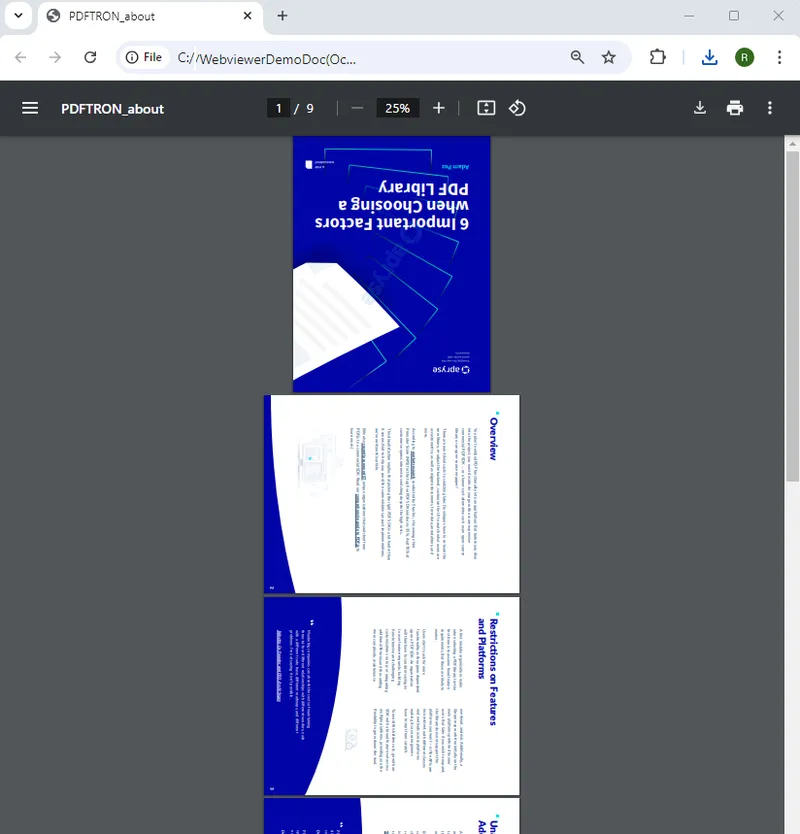Close the PDFTRON_about tab
800x834 pixels.
click(247, 16)
